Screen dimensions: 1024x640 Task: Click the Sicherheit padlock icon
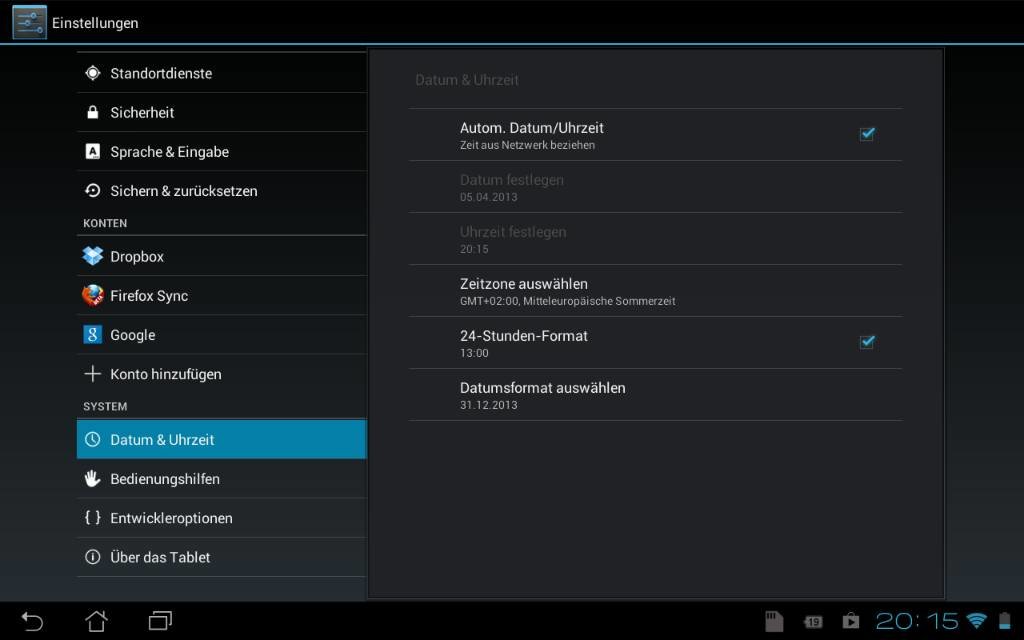click(93, 112)
